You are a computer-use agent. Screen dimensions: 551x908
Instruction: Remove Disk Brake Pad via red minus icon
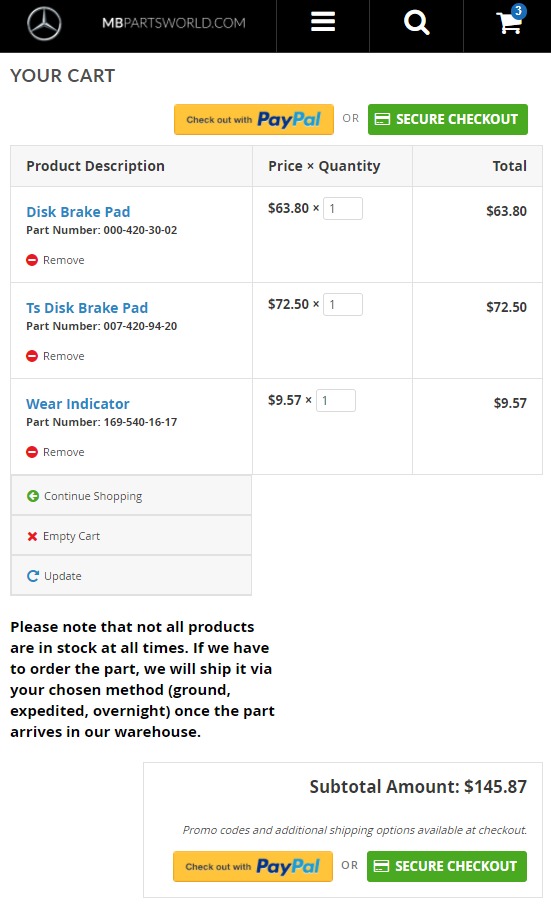click(x=32, y=260)
